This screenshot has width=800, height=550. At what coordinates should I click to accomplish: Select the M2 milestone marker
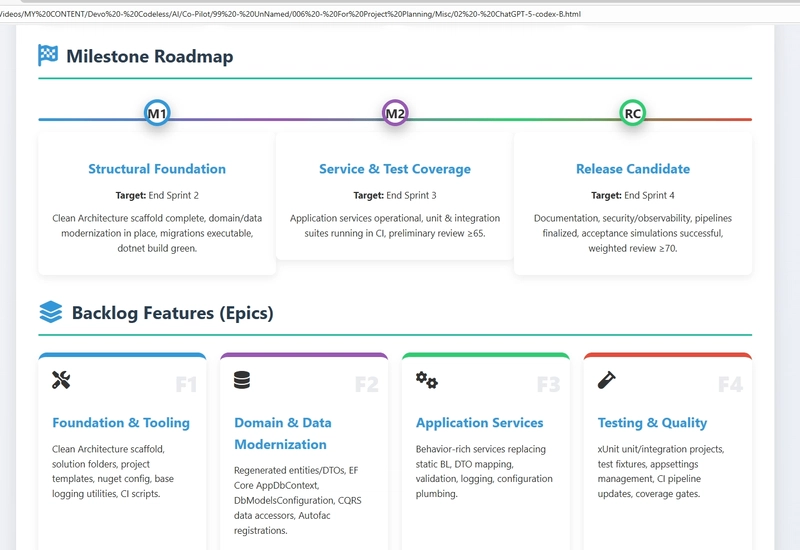[x=395, y=114]
